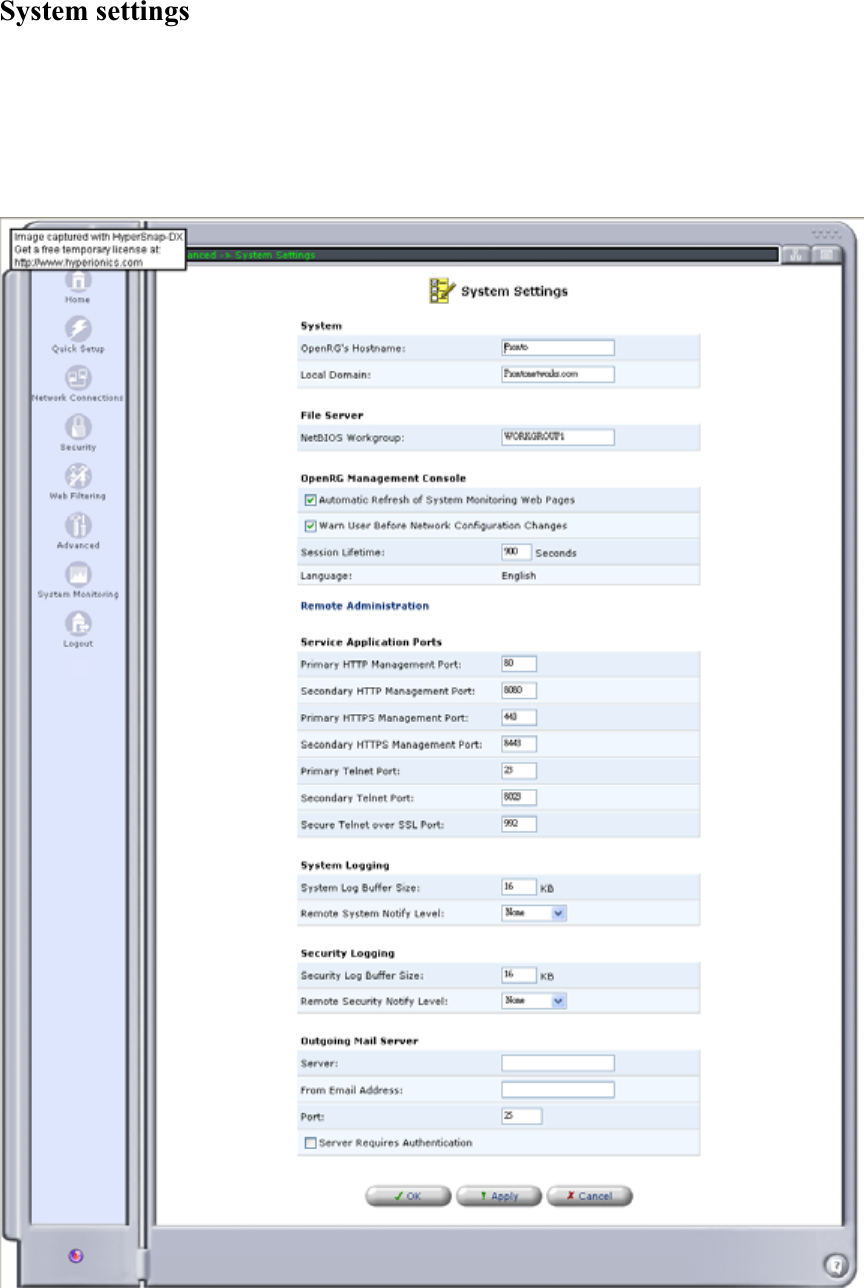Click the Advanced entry in the breadcrumb bar
This screenshot has width=864, height=1288.
coord(200,255)
